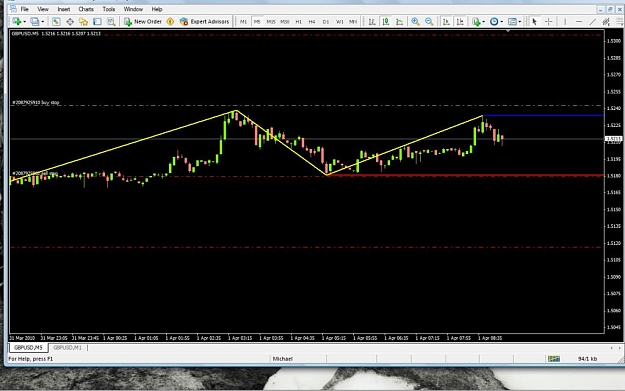Open the Periods clock icon
The image size is (625, 391).
click(x=494, y=22)
